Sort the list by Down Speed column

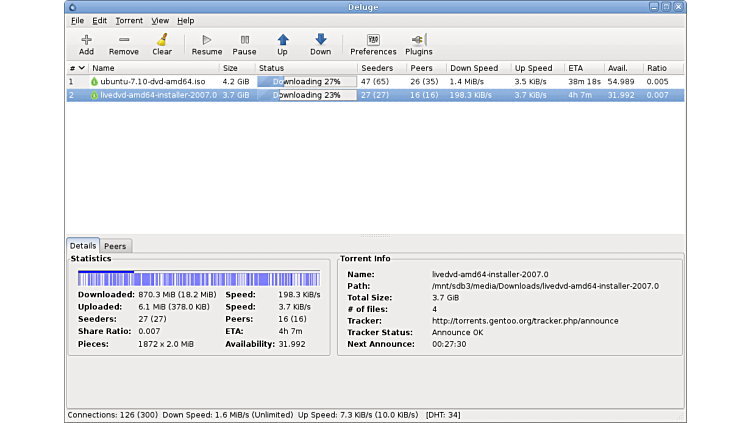pyautogui.click(x=472, y=68)
